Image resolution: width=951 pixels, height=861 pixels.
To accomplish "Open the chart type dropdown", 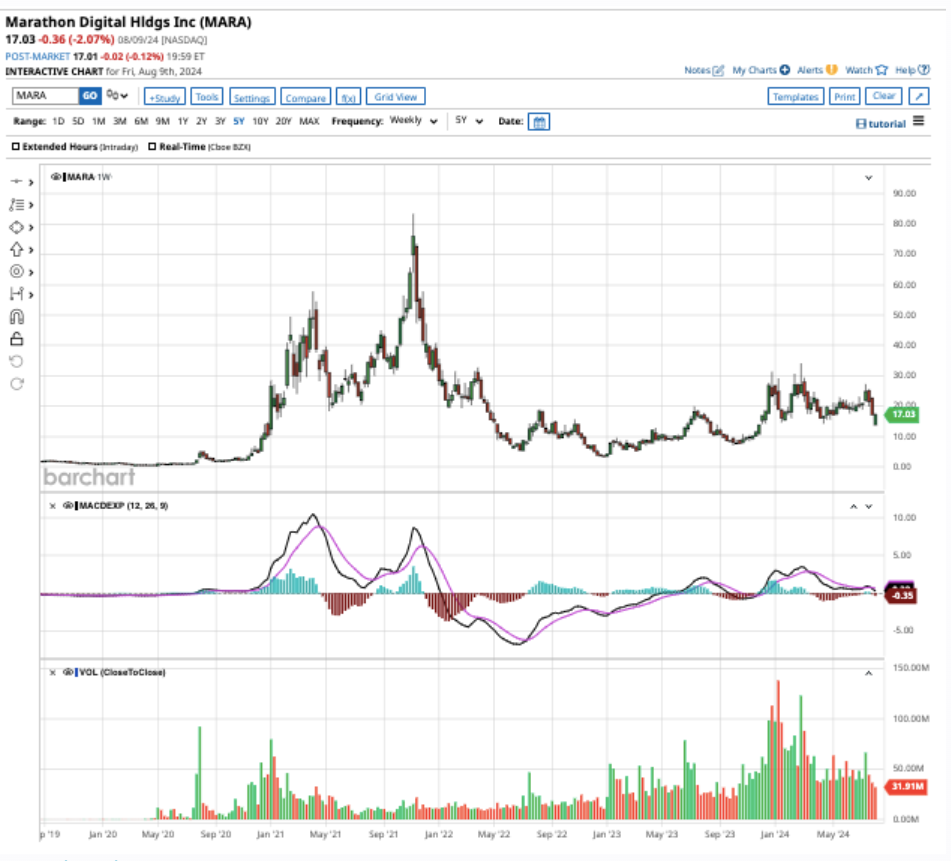I will click(117, 95).
